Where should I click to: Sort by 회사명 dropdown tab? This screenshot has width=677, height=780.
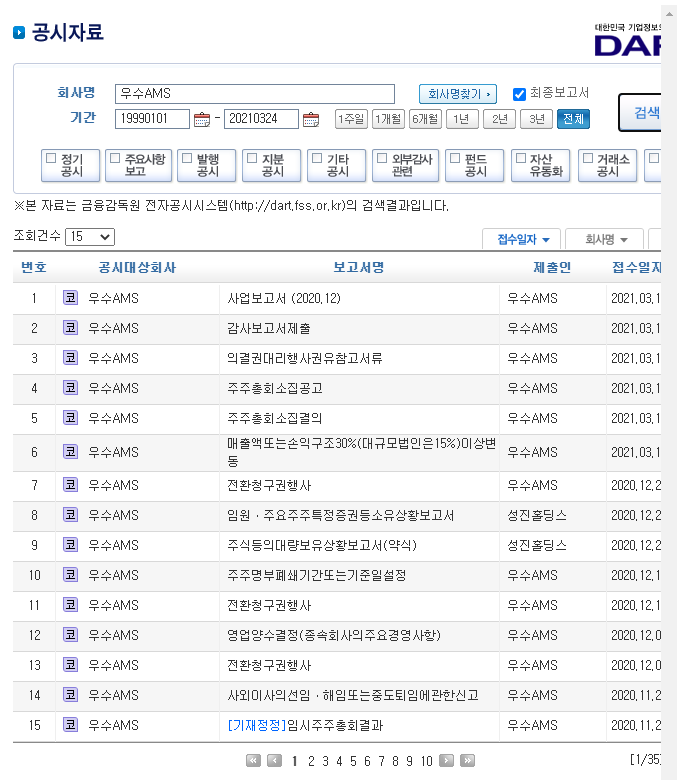tap(605, 239)
